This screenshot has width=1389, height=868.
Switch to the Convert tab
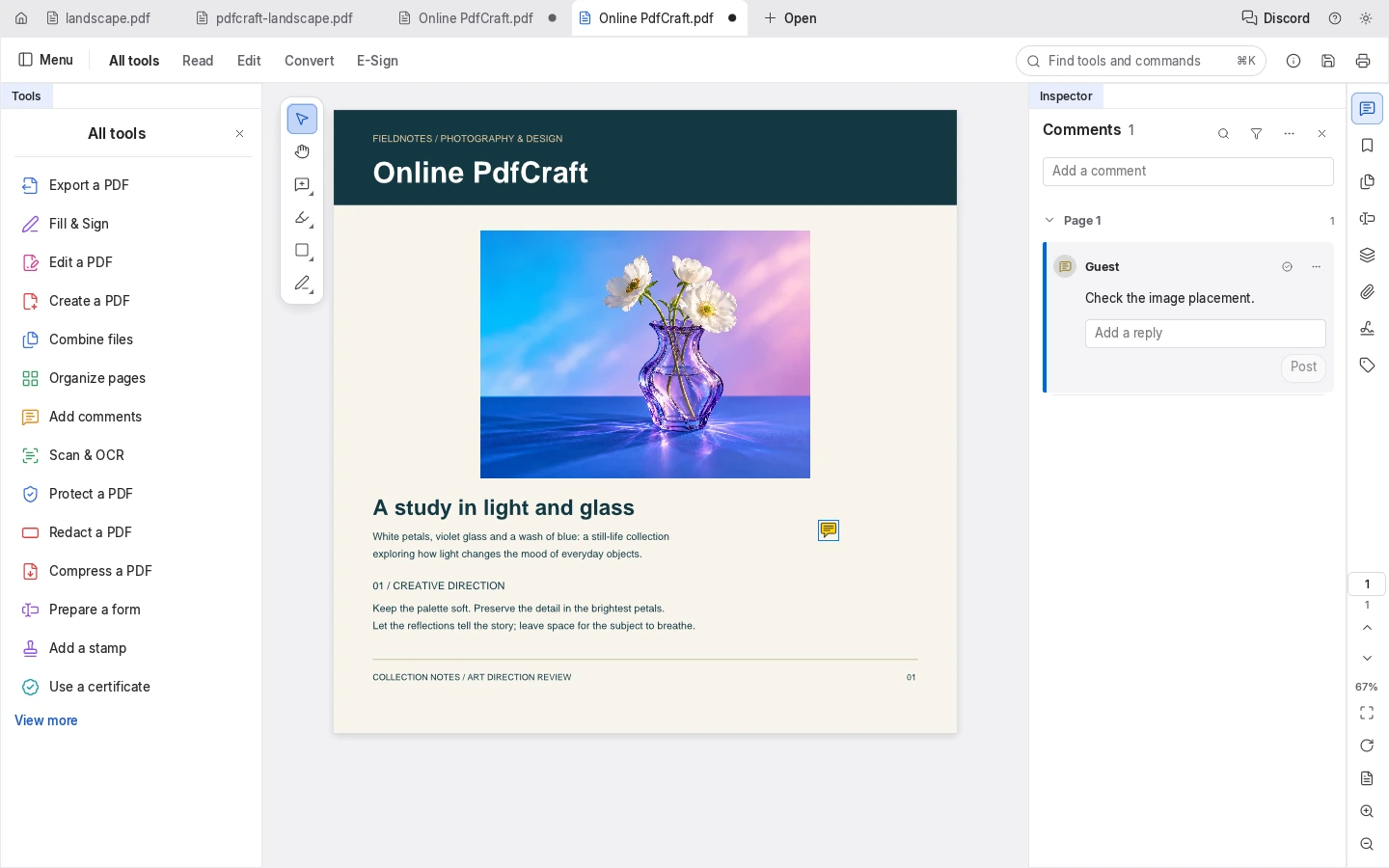(309, 61)
